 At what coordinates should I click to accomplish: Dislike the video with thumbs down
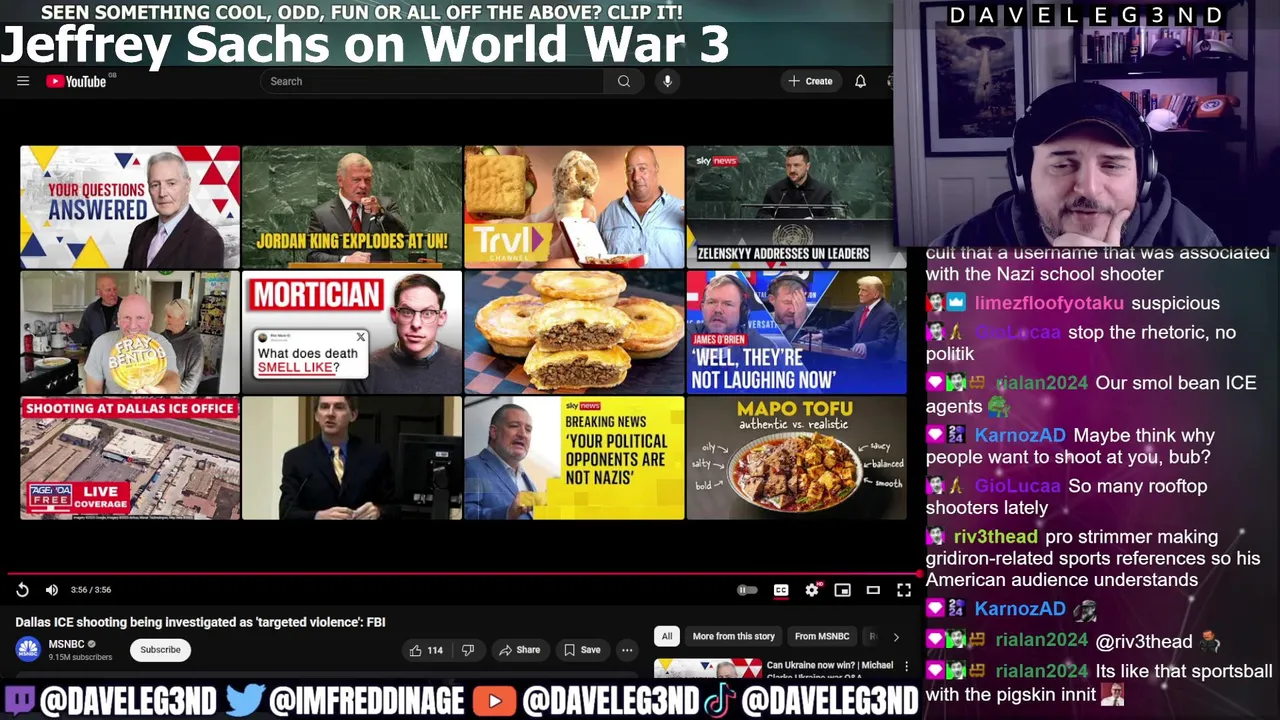tap(467, 650)
